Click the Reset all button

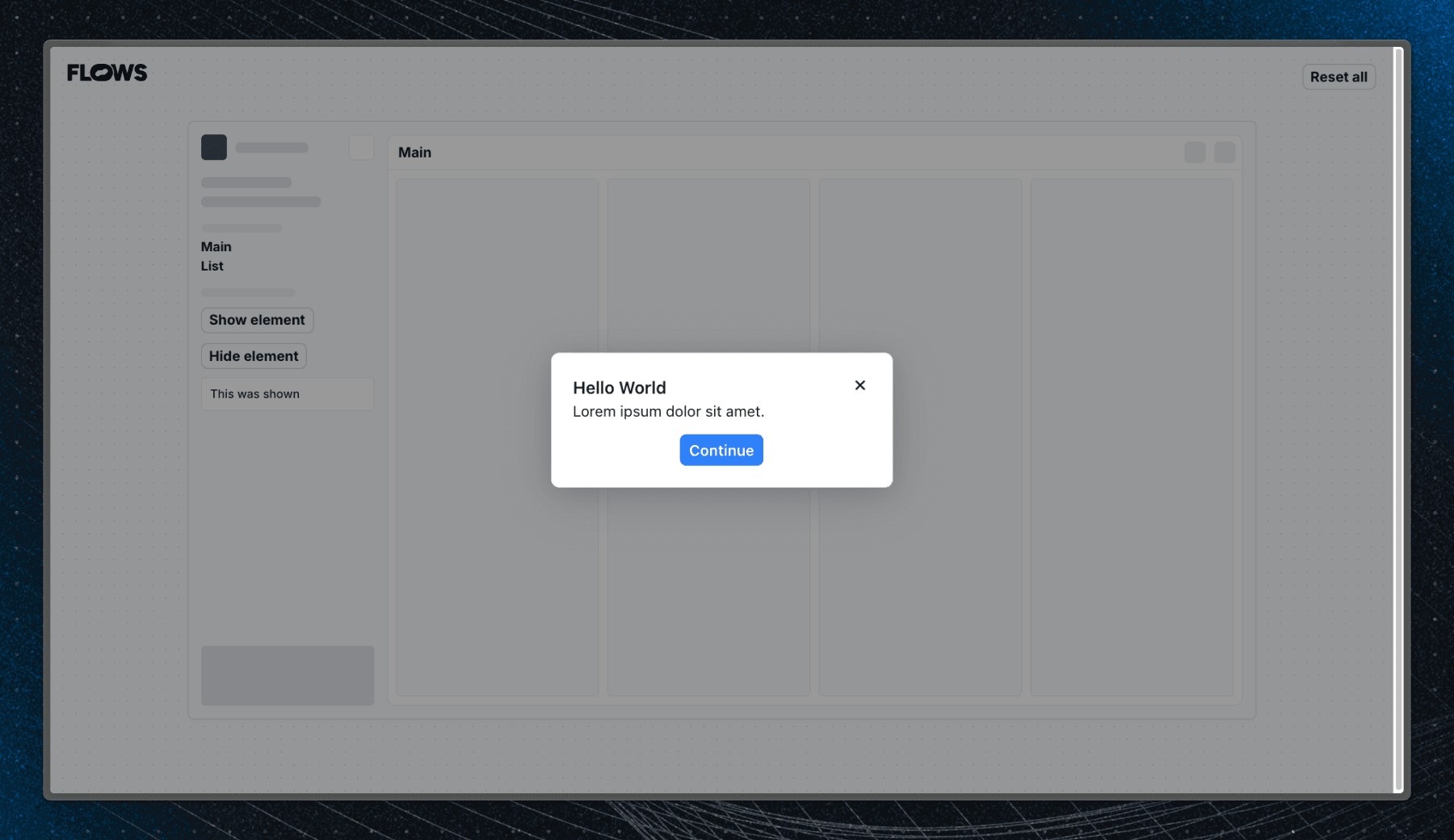(1338, 77)
